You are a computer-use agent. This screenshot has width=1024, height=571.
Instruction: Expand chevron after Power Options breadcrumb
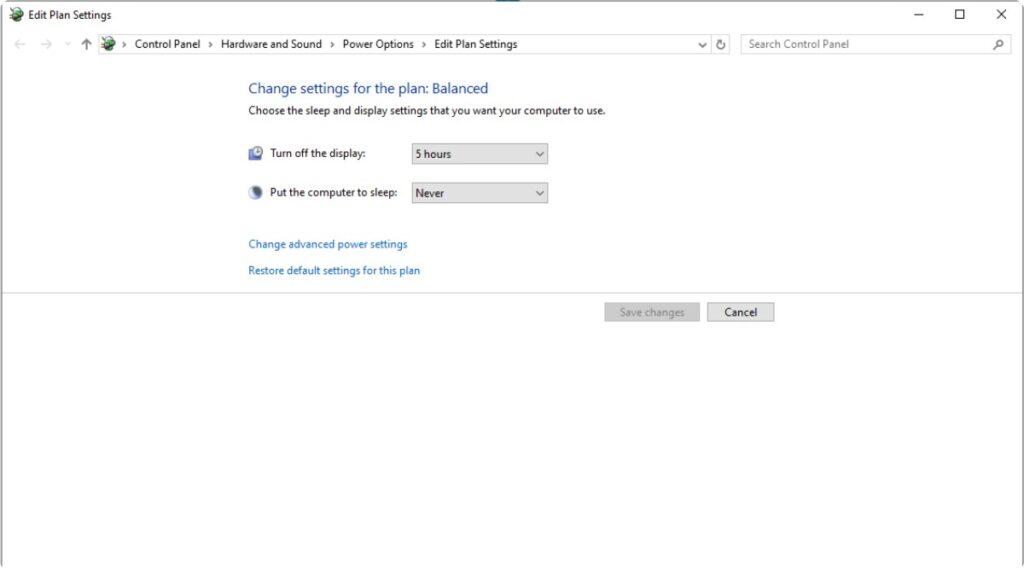coord(424,44)
